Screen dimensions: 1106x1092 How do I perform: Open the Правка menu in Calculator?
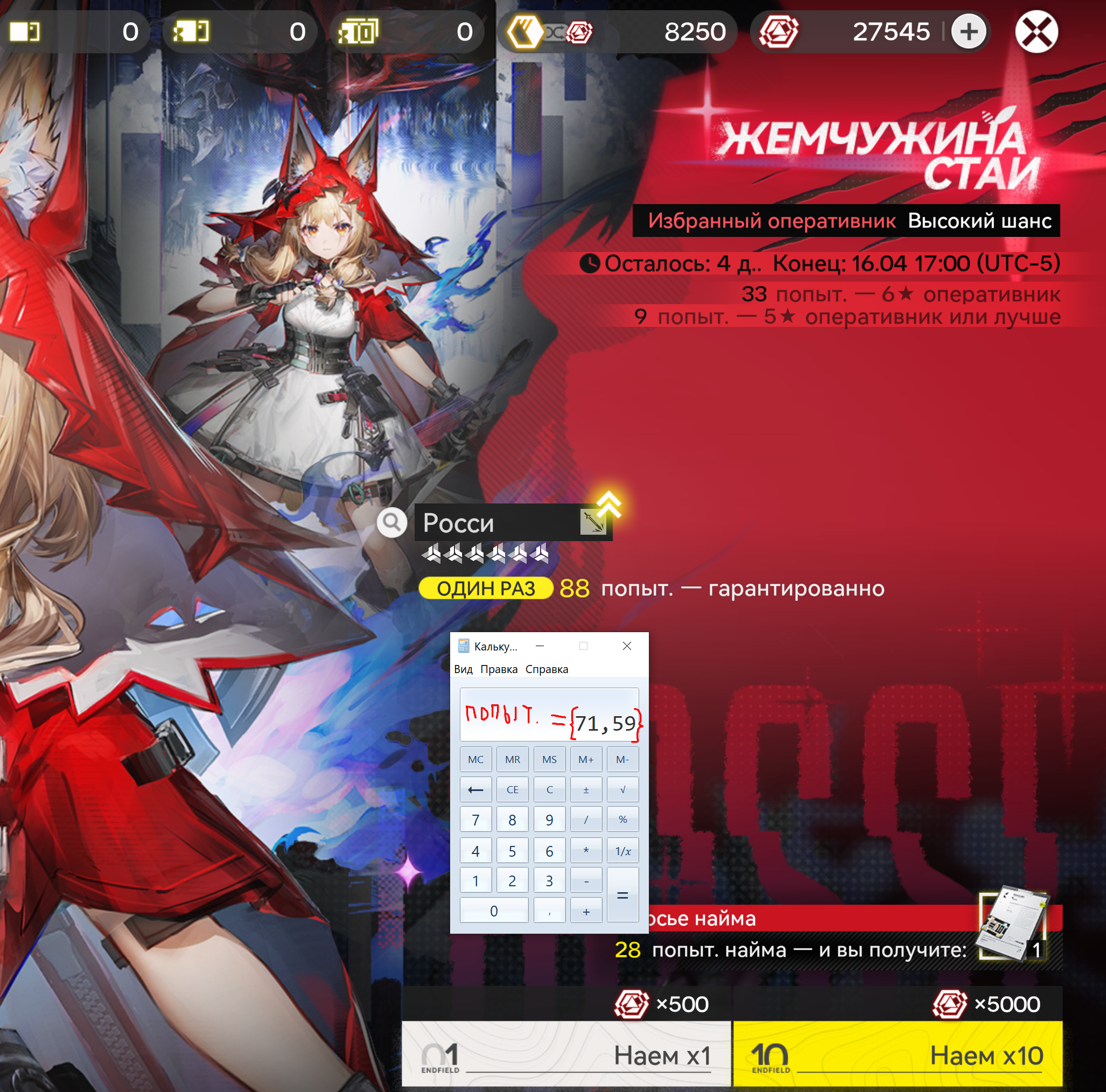click(x=499, y=669)
